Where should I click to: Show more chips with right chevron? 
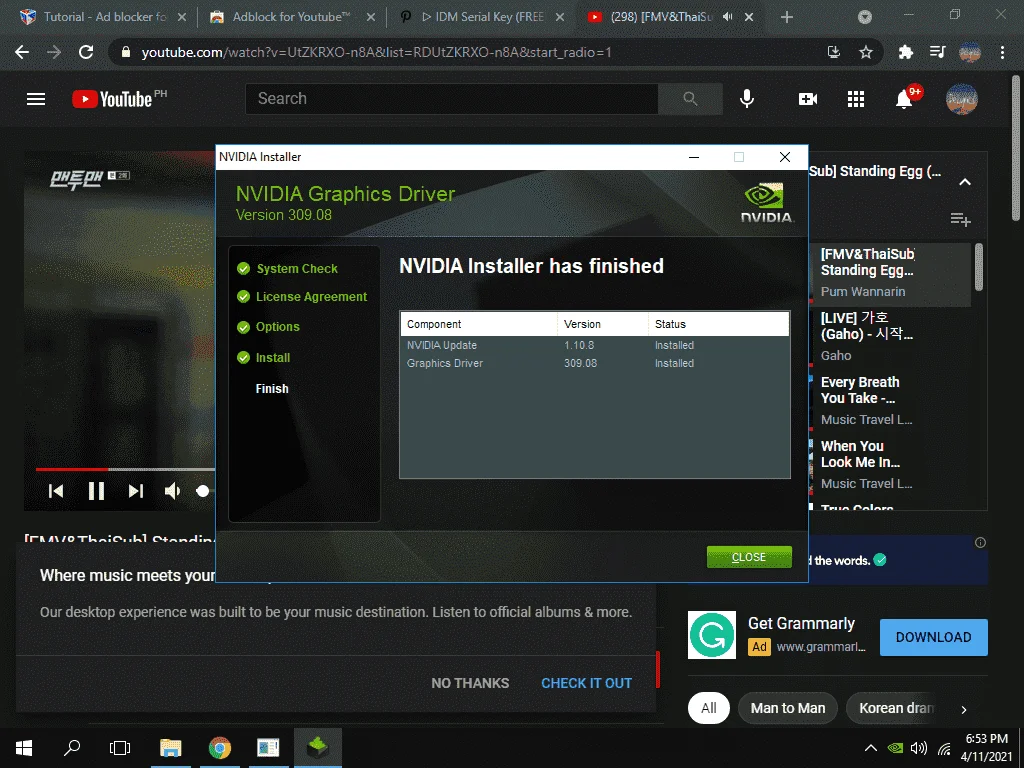964,709
